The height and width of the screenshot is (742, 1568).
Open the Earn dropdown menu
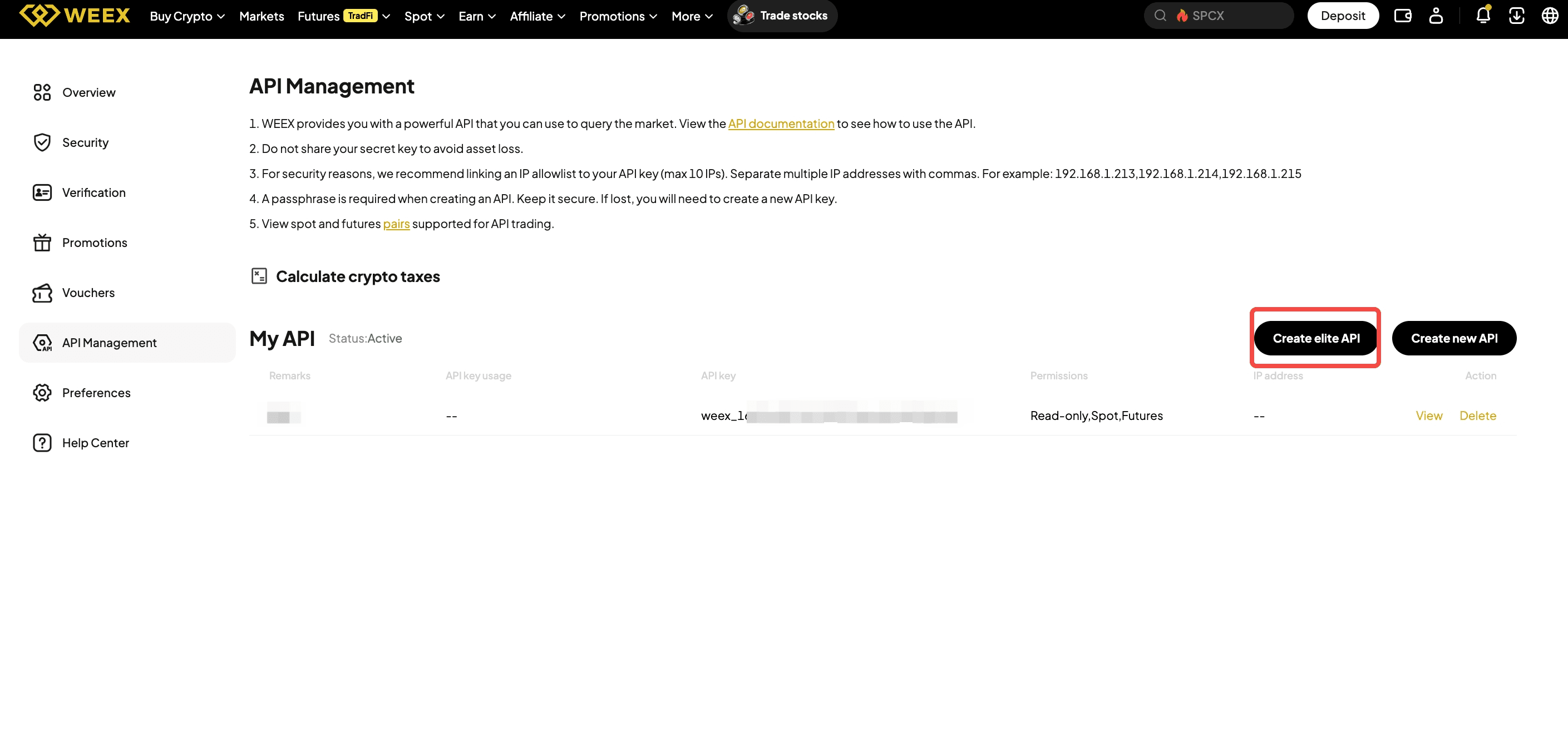click(477, 17)
